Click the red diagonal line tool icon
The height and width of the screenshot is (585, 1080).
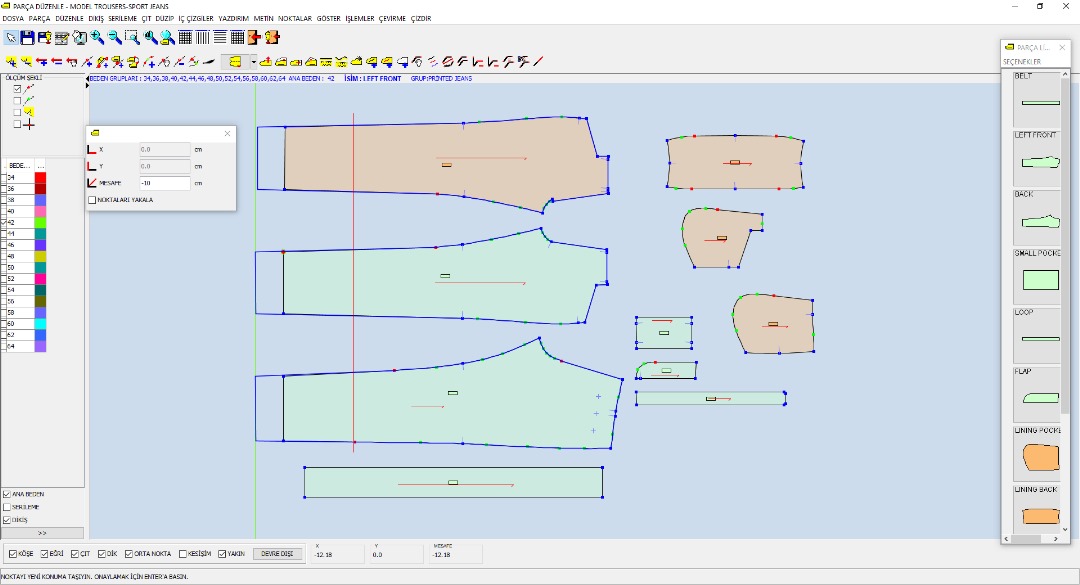(538, 61)
